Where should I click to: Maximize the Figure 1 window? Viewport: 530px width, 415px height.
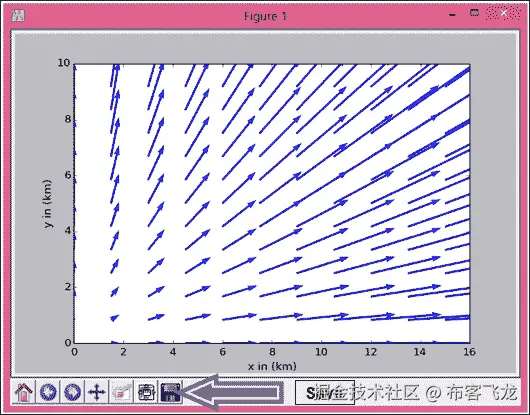tap(475, 14)
